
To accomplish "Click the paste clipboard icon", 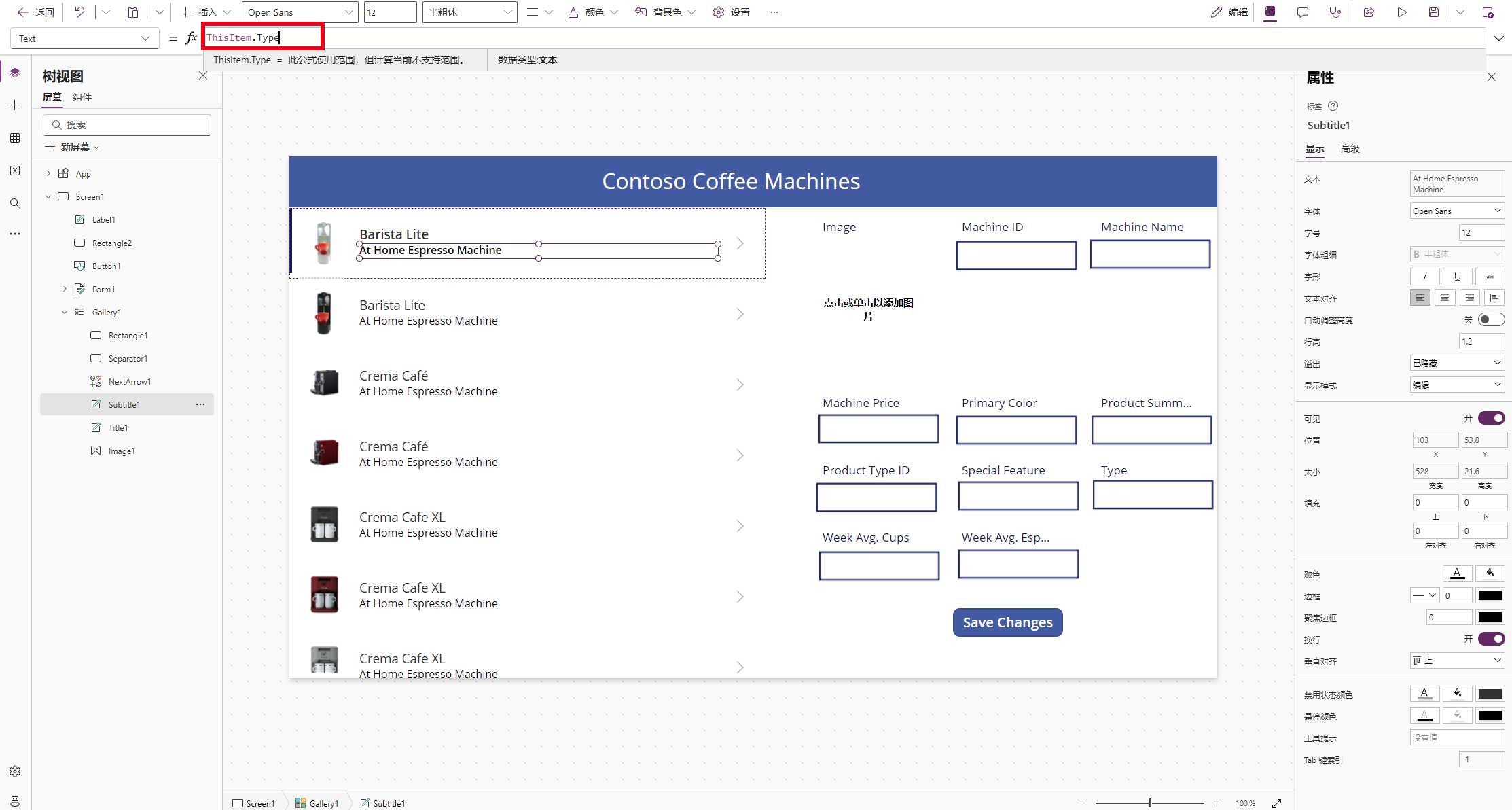I will click(x=133, y=12).
